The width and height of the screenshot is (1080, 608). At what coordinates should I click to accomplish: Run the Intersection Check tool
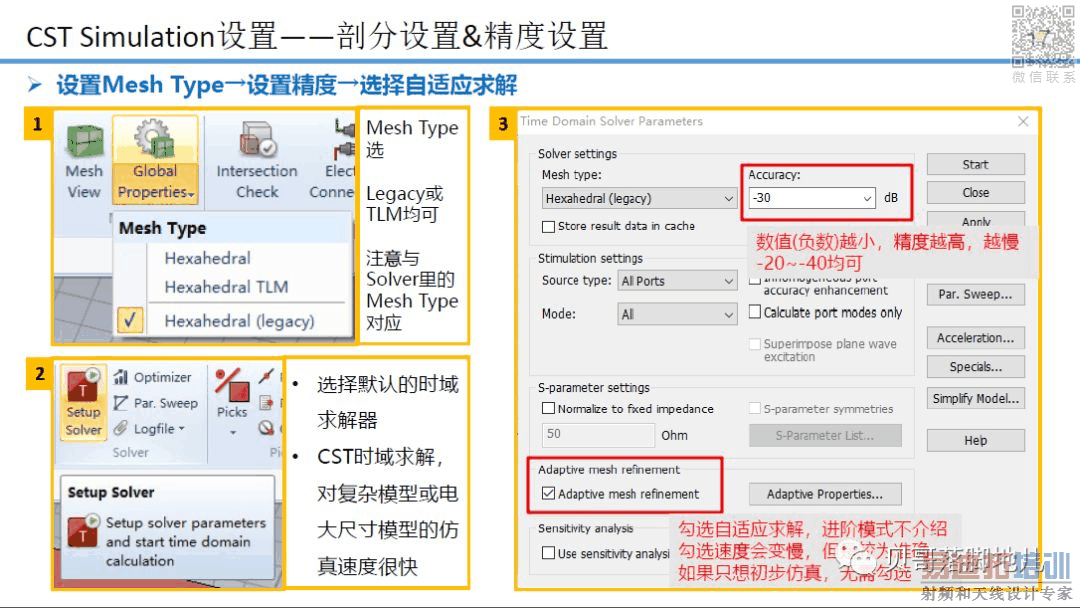pos(257,160)
